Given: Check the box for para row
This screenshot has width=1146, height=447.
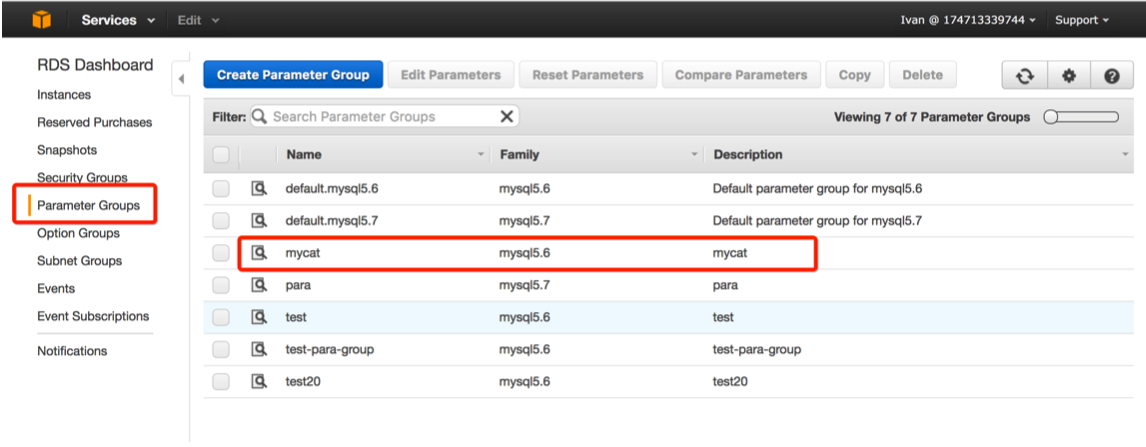Looking at the screenshot, I should pos(221,286).
